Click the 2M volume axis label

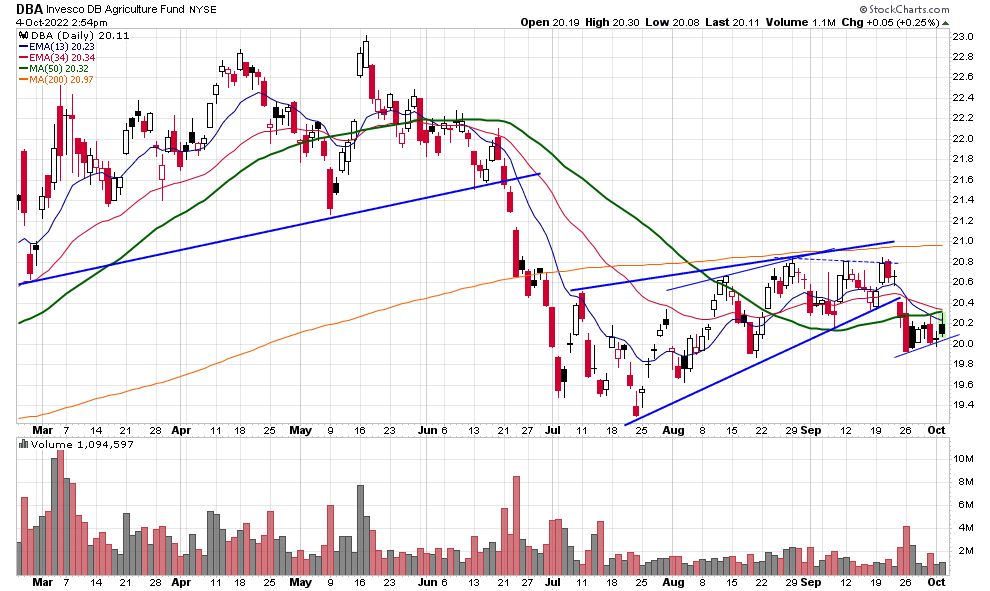[x=966, y=551]
